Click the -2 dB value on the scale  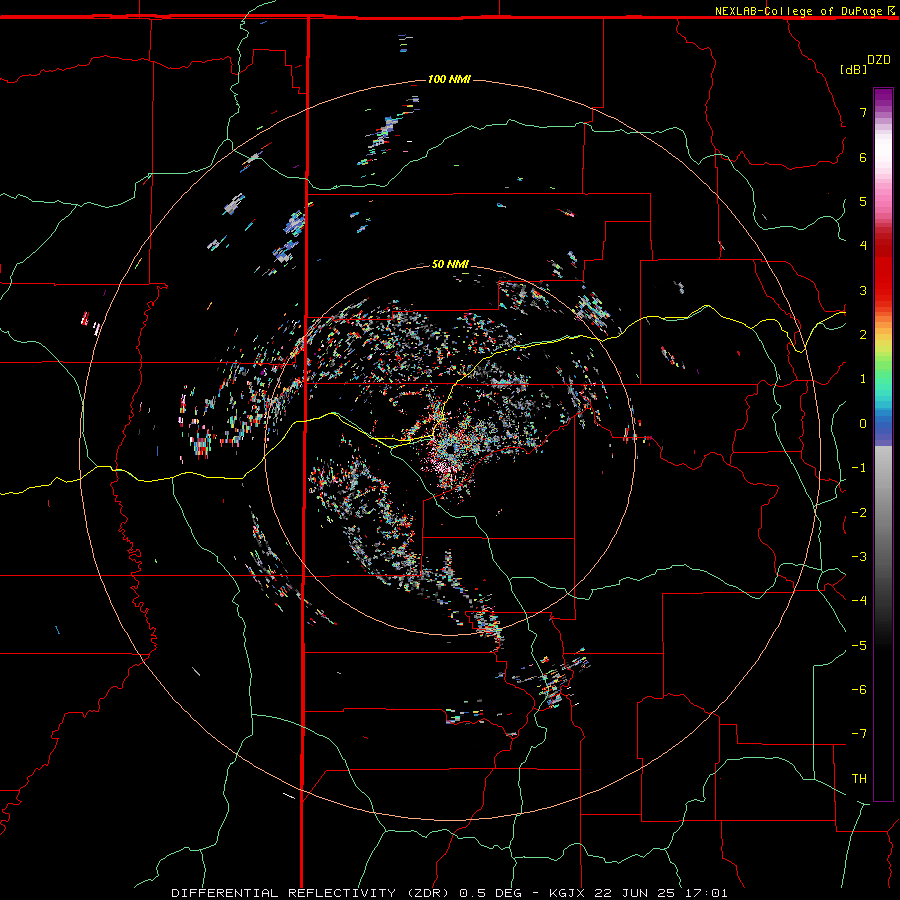click(x=859, y=513)
